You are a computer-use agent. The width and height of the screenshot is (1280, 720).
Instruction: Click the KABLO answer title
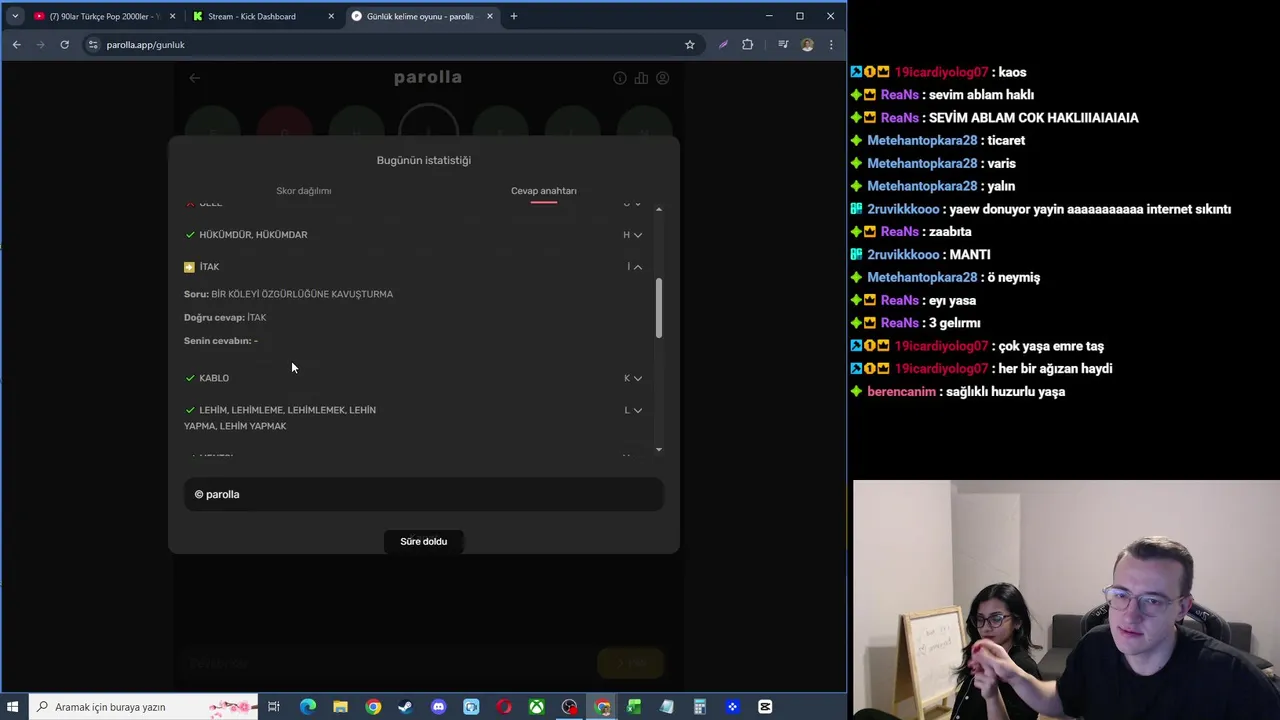pos(214,378)
